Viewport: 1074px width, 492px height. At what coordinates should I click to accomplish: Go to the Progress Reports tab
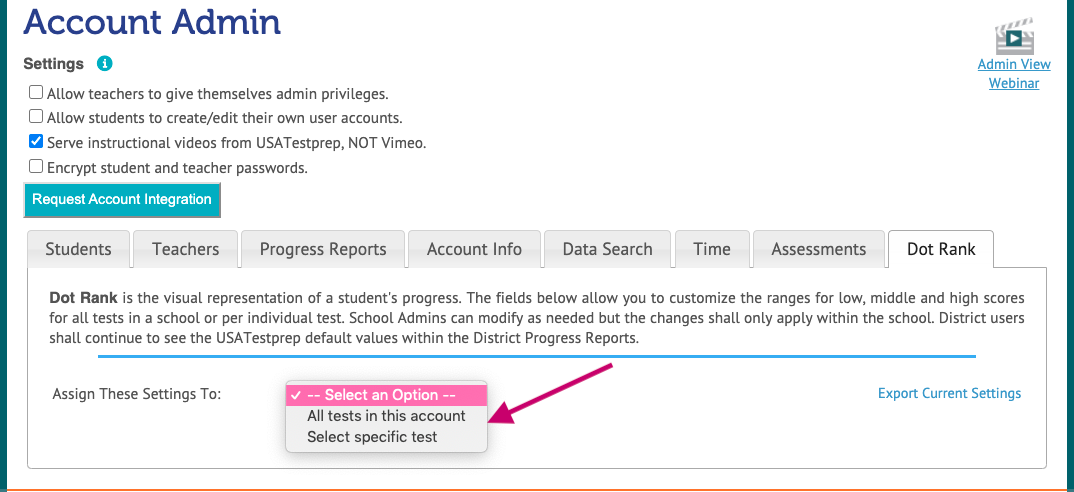[x=323, y=250]
